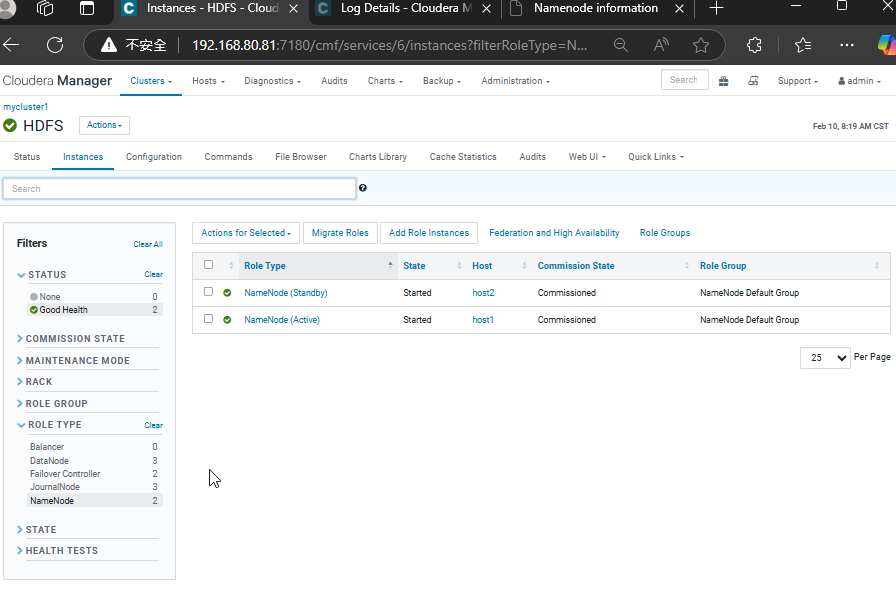The height and width of the screenshot is (597, 896).
Task: Open browser extensions puzzle icon
Action: 754,45
